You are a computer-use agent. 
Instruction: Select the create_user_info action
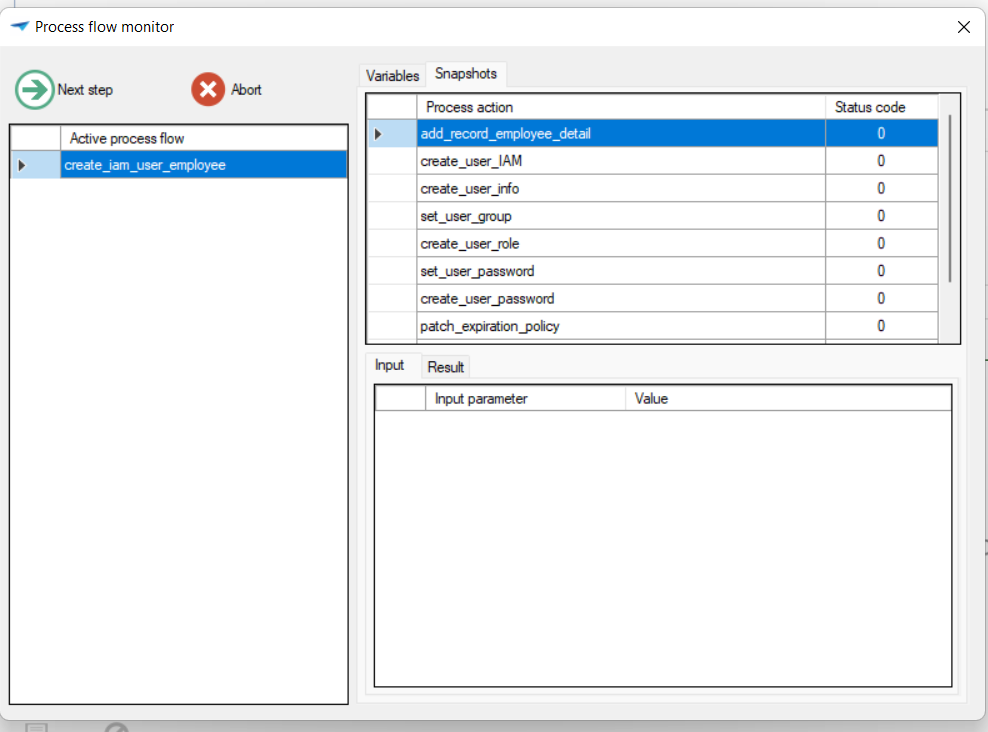(621, 188)
